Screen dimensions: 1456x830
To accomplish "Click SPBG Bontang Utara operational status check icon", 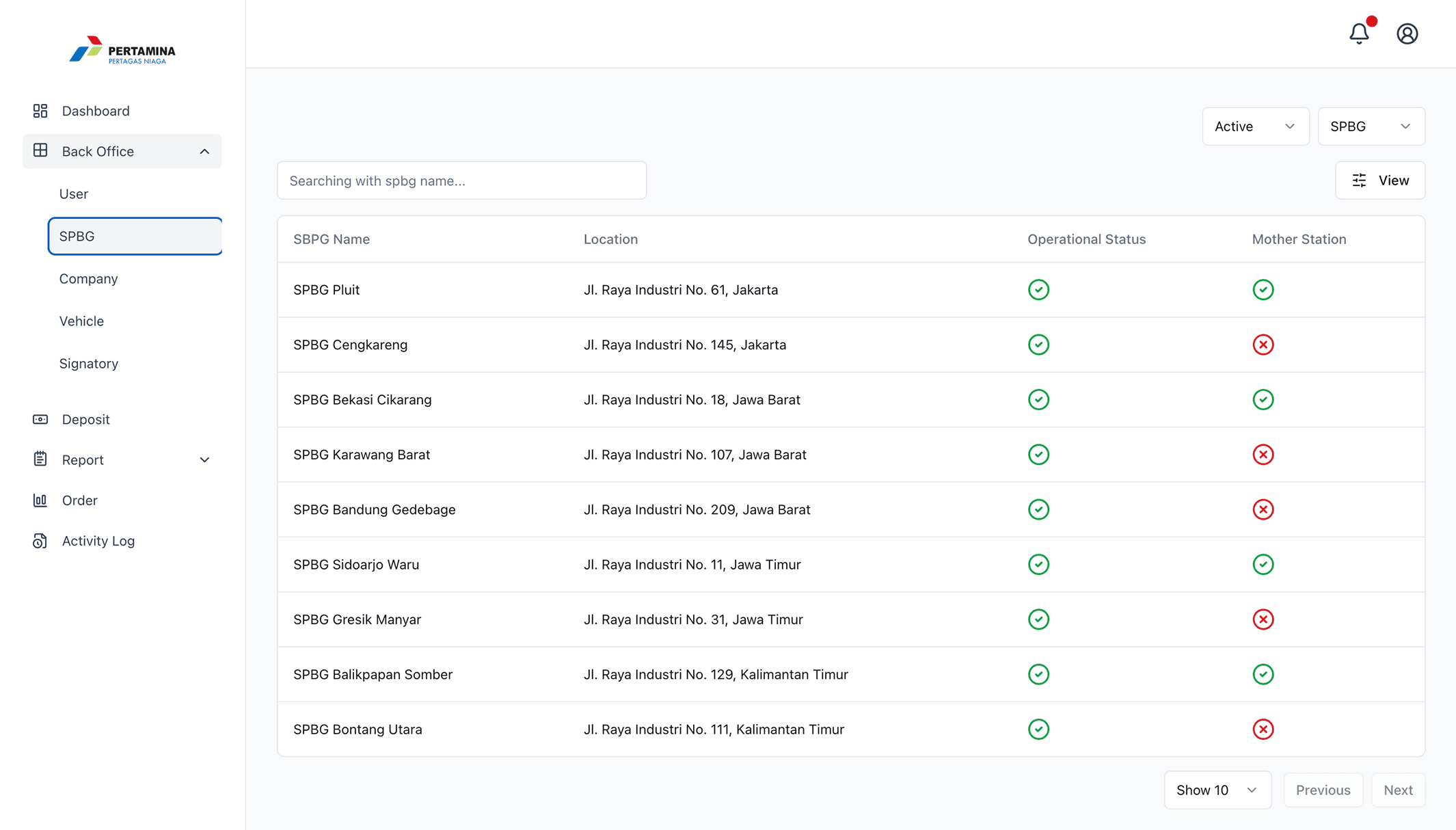I will tap(1038, 729).
